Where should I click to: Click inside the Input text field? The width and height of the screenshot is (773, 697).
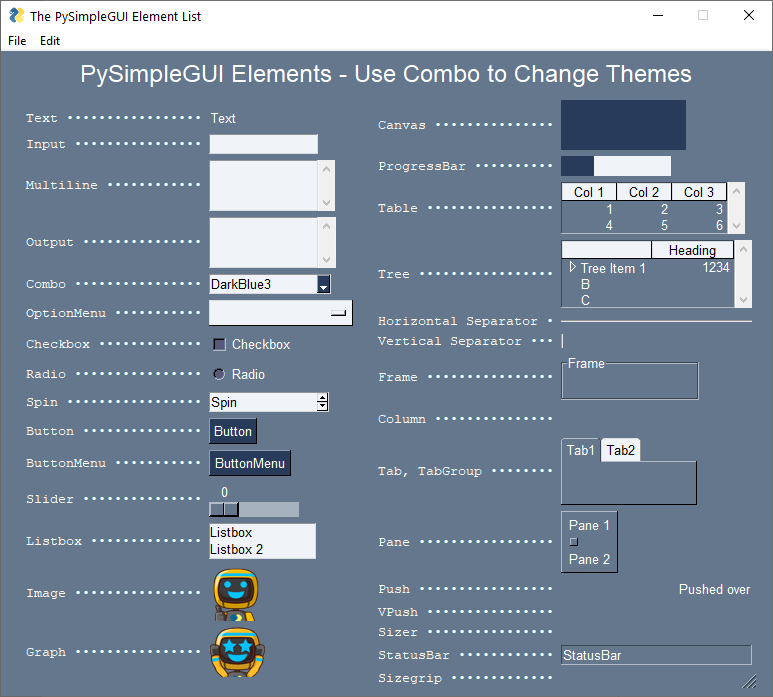click(x=263, y=145)
